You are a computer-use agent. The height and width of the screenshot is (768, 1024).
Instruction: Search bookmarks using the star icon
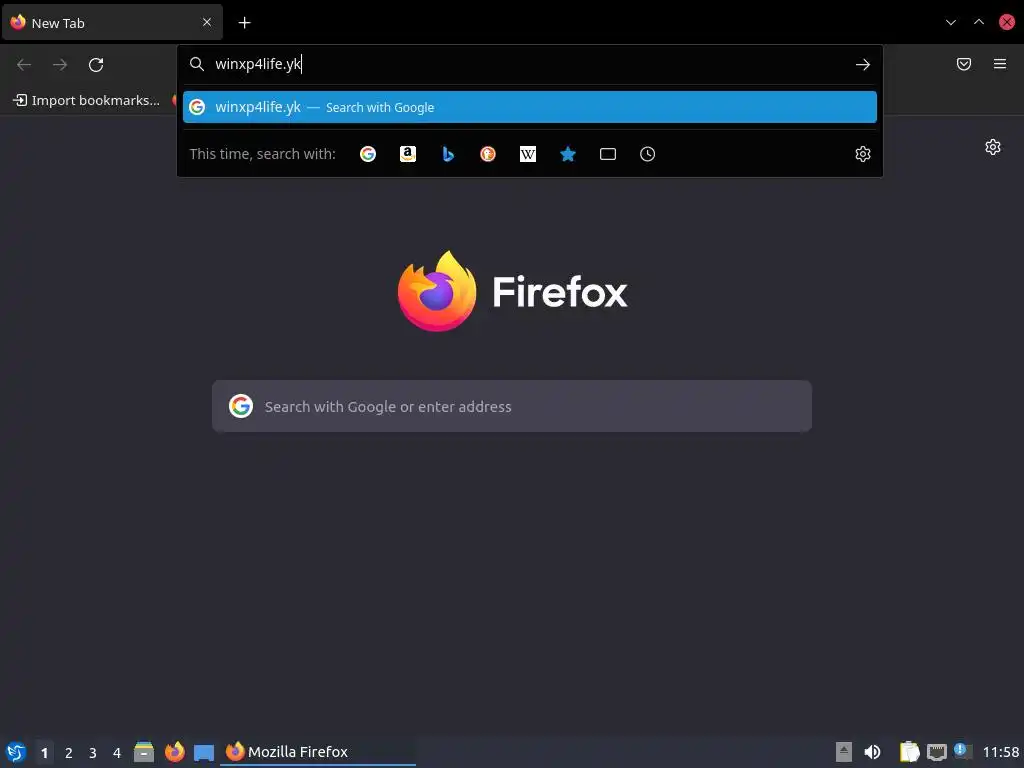(568, 154)
